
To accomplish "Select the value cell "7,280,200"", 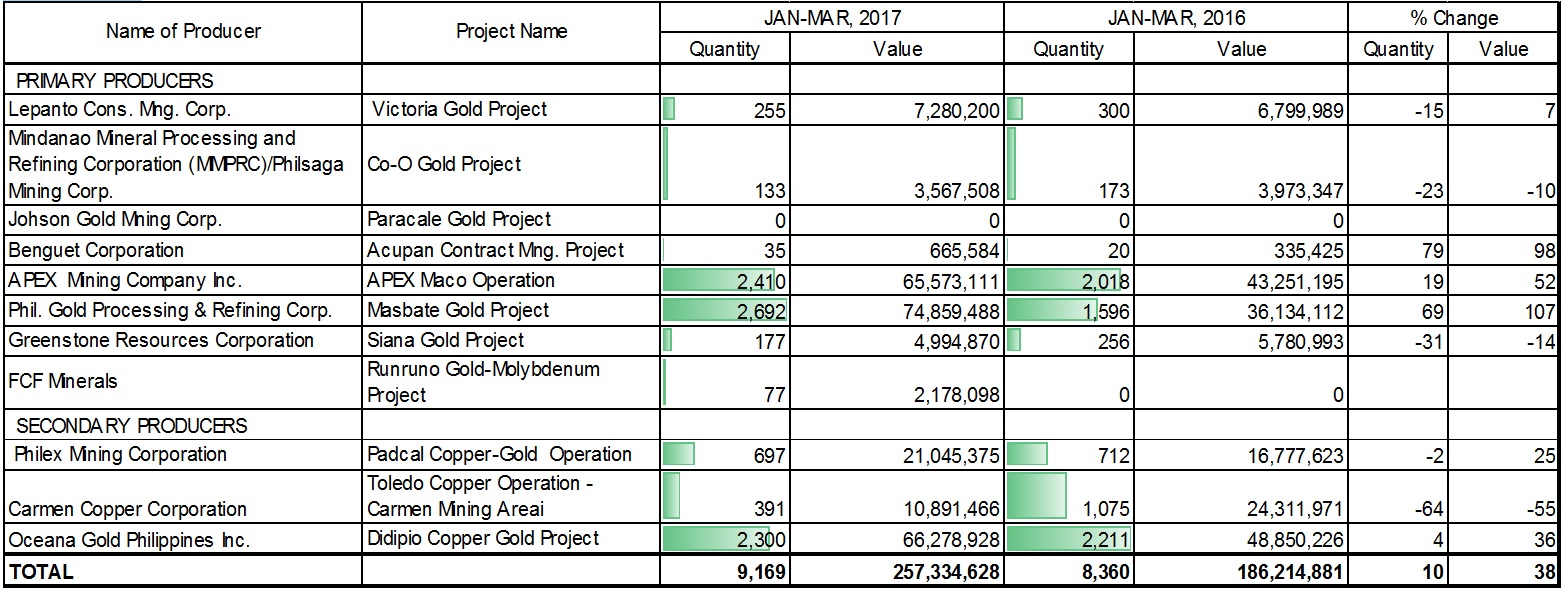I will pyautogui.click(x=896, y=110).
